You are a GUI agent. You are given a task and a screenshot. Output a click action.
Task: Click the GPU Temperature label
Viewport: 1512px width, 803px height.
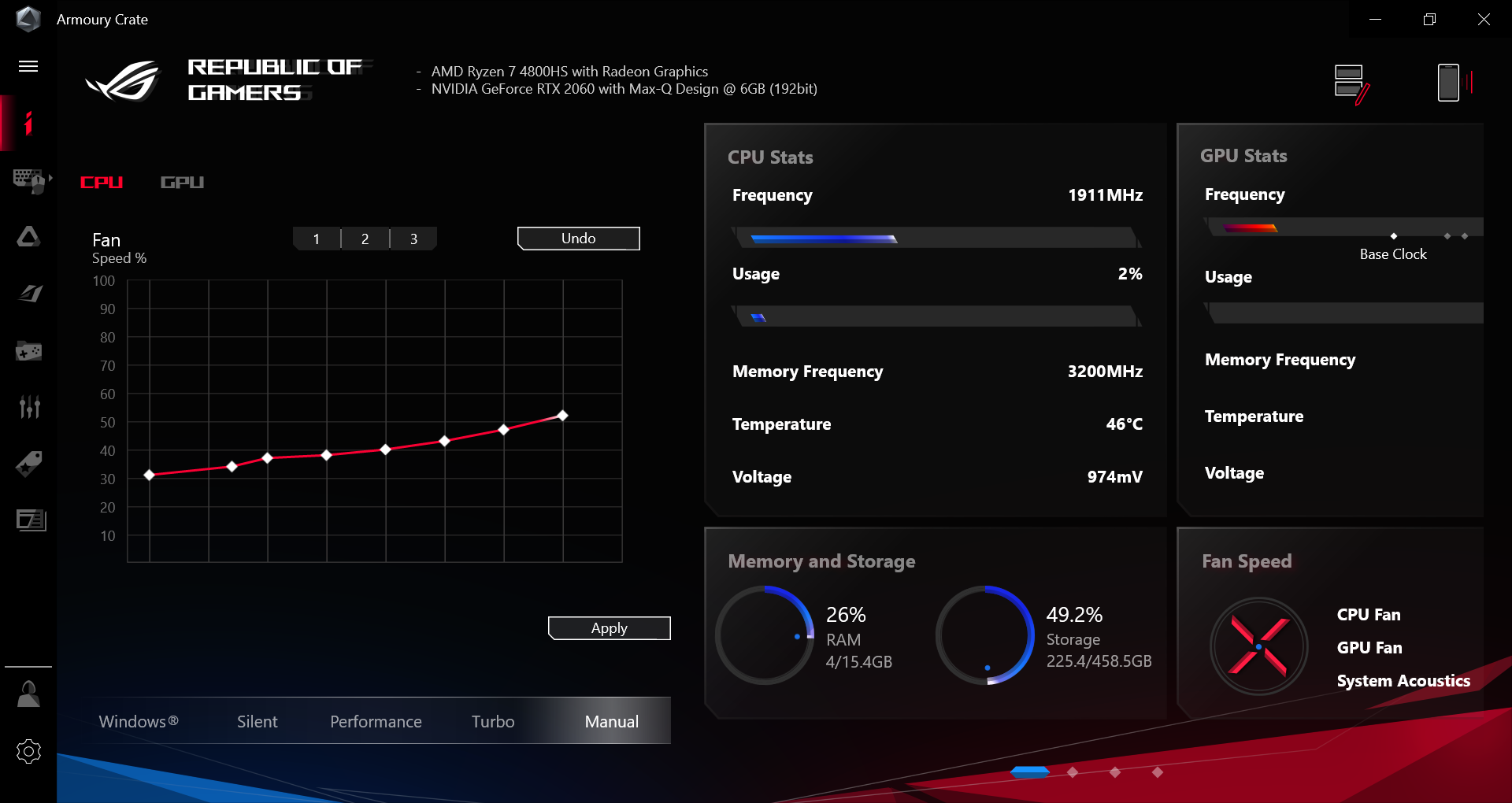(1254, 416)
